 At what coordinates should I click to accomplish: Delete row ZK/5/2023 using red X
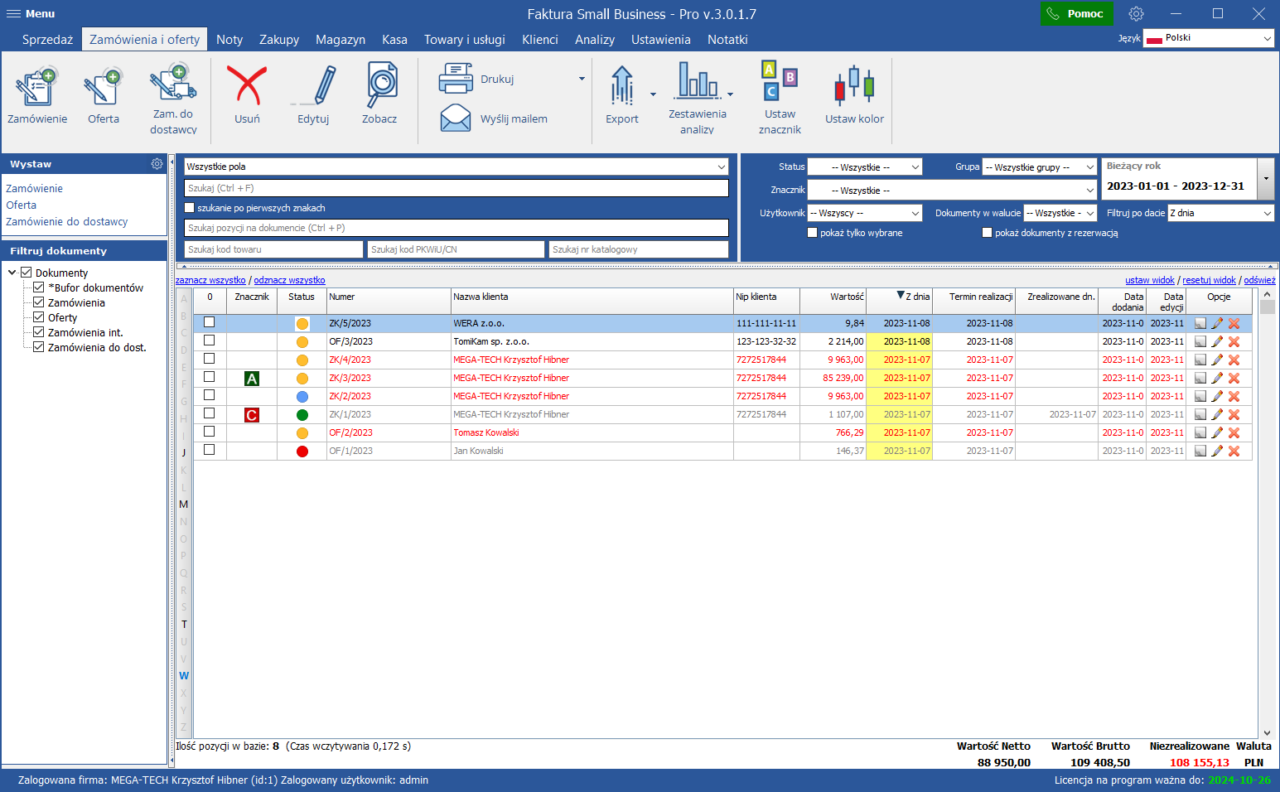pyautogui.click(x=1233, y=324)
